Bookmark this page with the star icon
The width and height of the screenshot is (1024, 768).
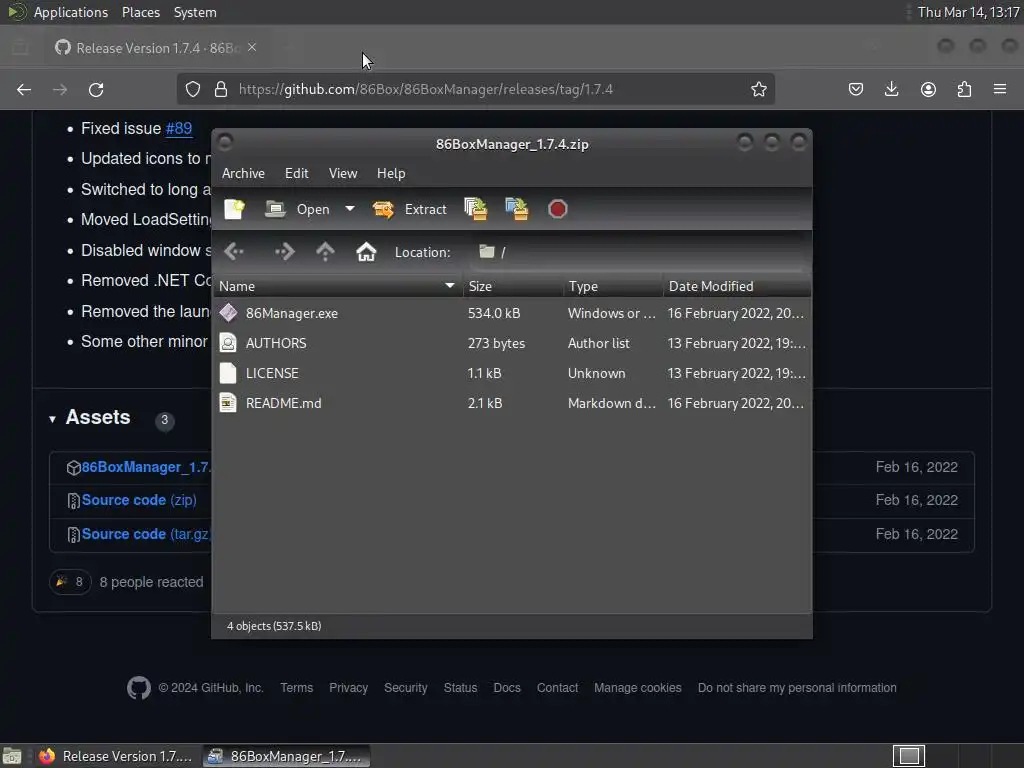(758, 89)
